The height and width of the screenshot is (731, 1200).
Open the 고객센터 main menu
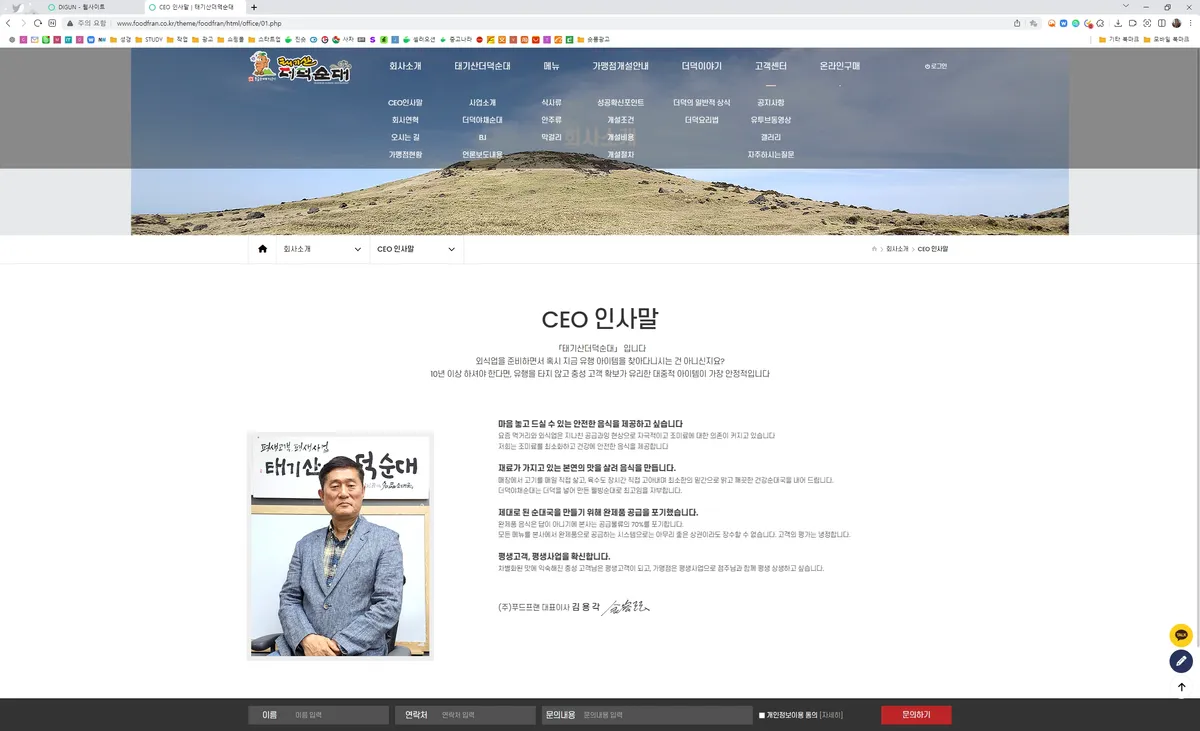(770, 66)
